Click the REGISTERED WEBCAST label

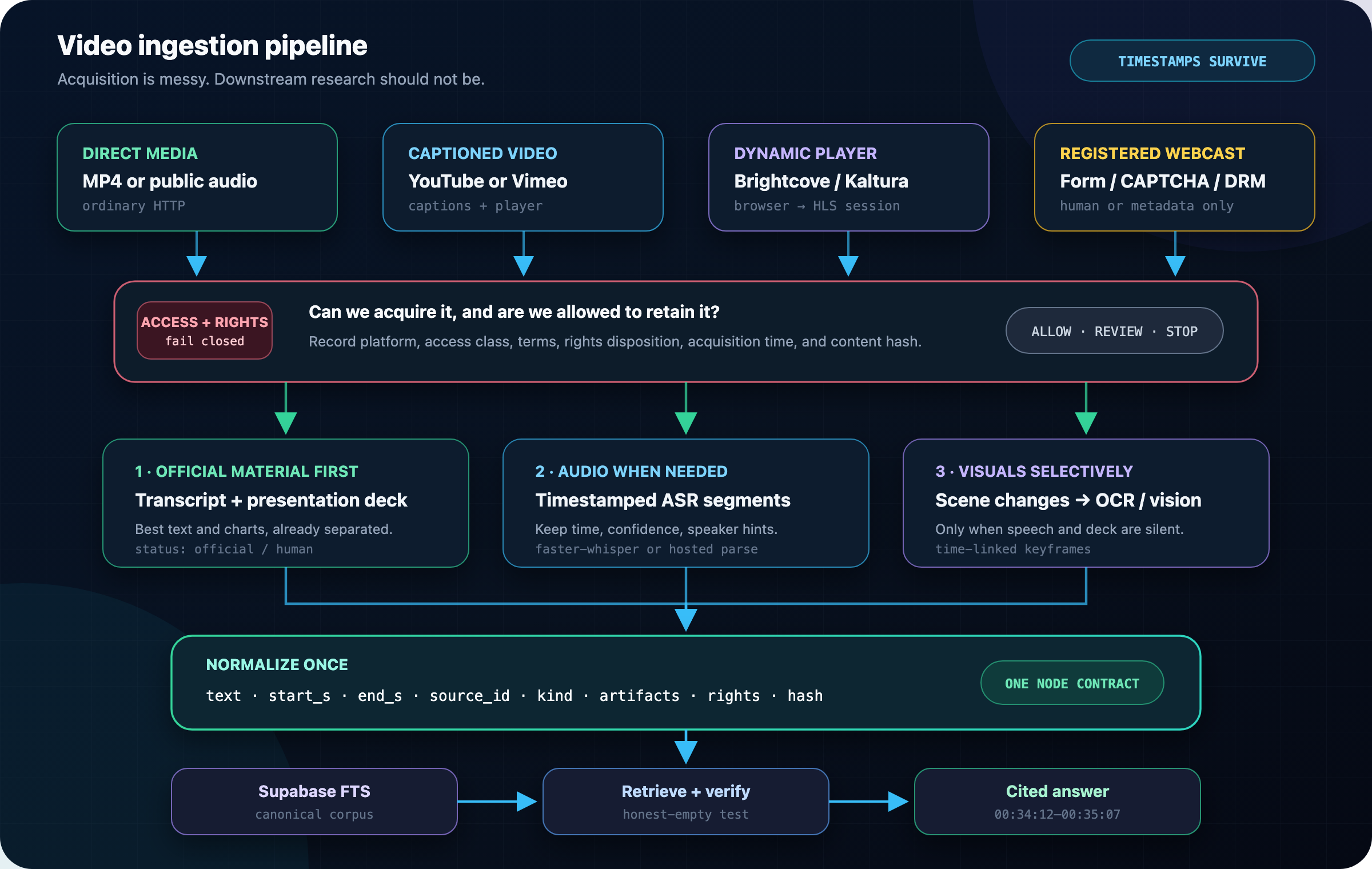[x=1152, y=153]
